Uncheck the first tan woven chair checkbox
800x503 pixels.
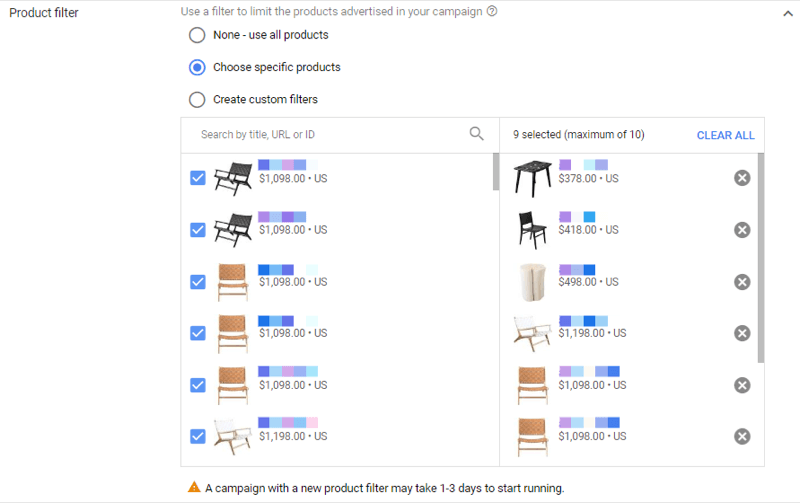pyautogui.click(x=198, y=282)
